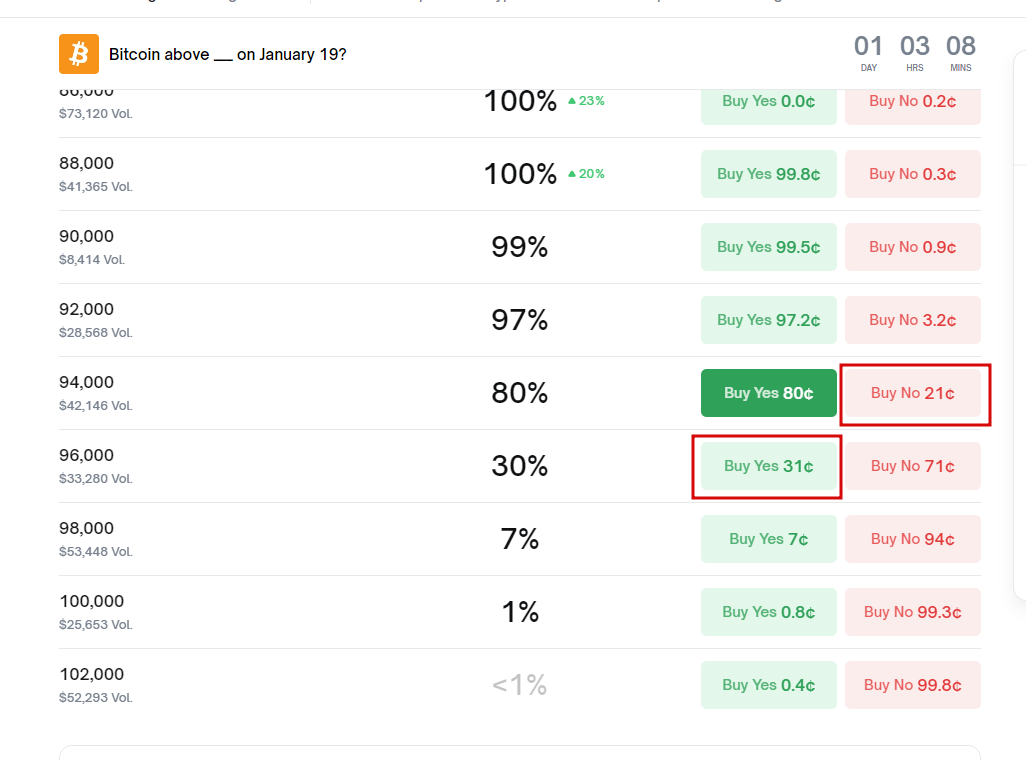The image size is (1026, 760).
Task: Choose Buy Yes 31¢ for 96,000
Action: (x=768, y=466)
